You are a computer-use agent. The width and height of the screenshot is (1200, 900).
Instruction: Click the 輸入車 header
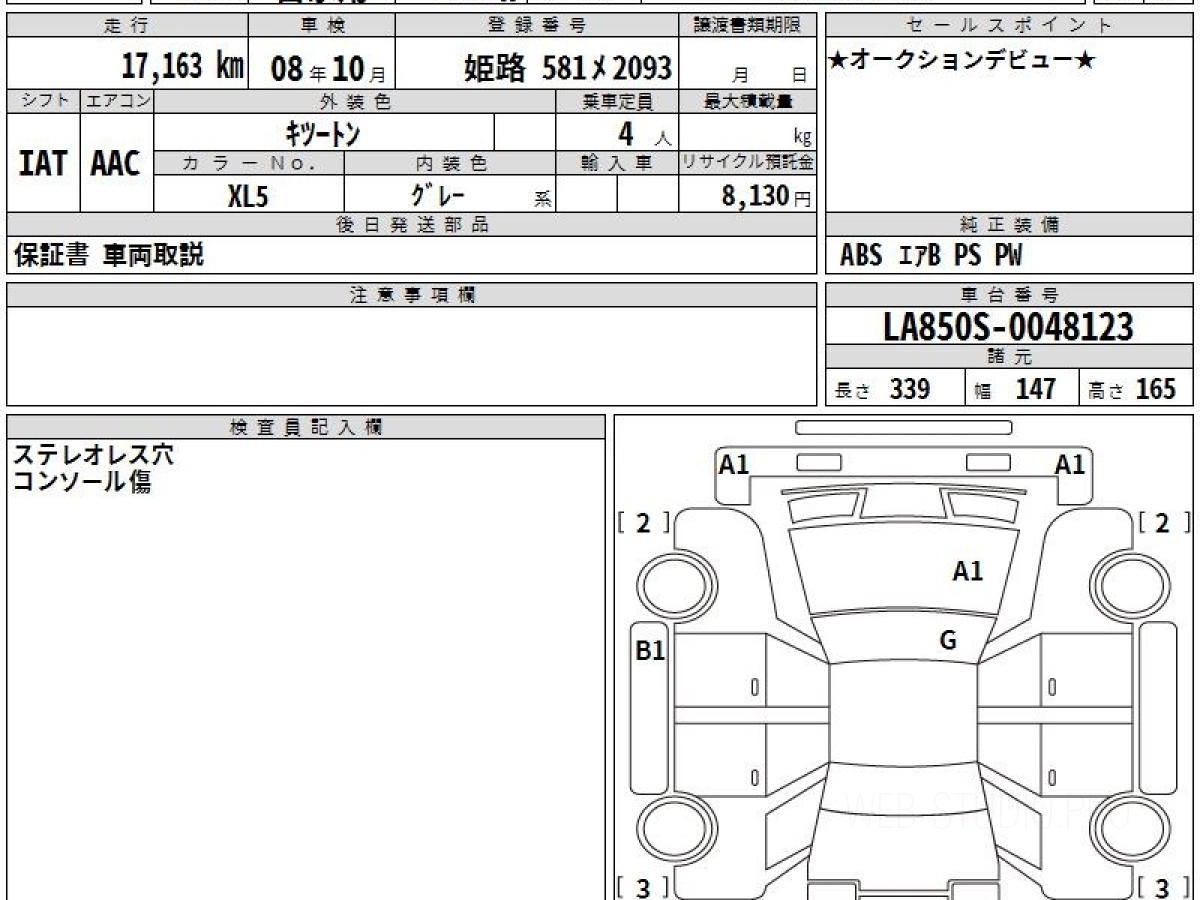[x=617, y=163]
